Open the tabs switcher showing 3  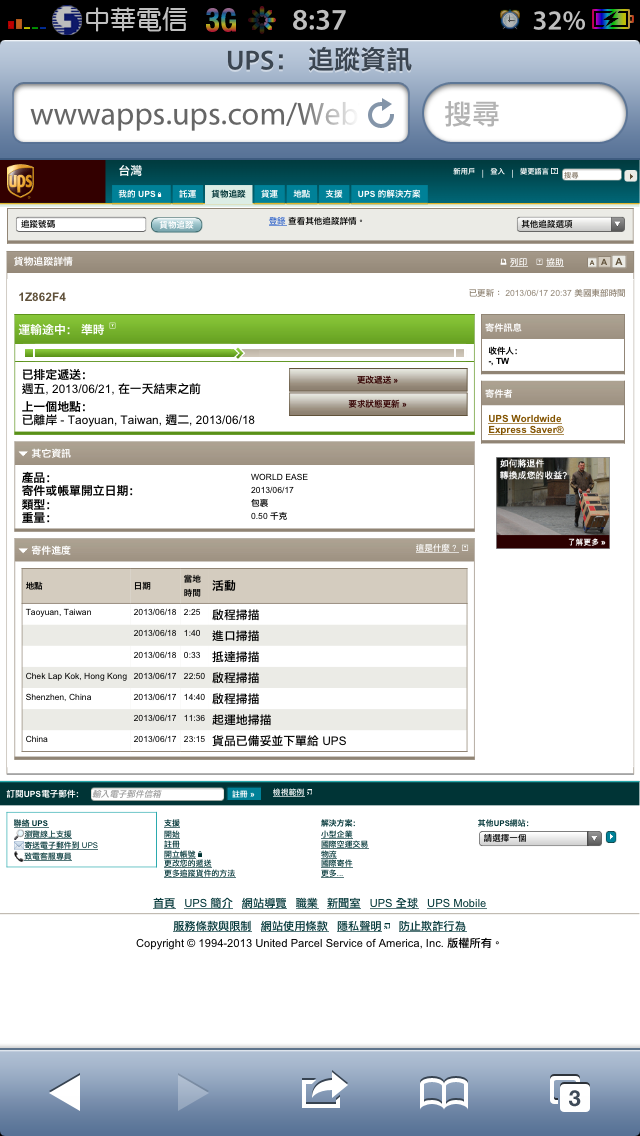[570, 1093]
